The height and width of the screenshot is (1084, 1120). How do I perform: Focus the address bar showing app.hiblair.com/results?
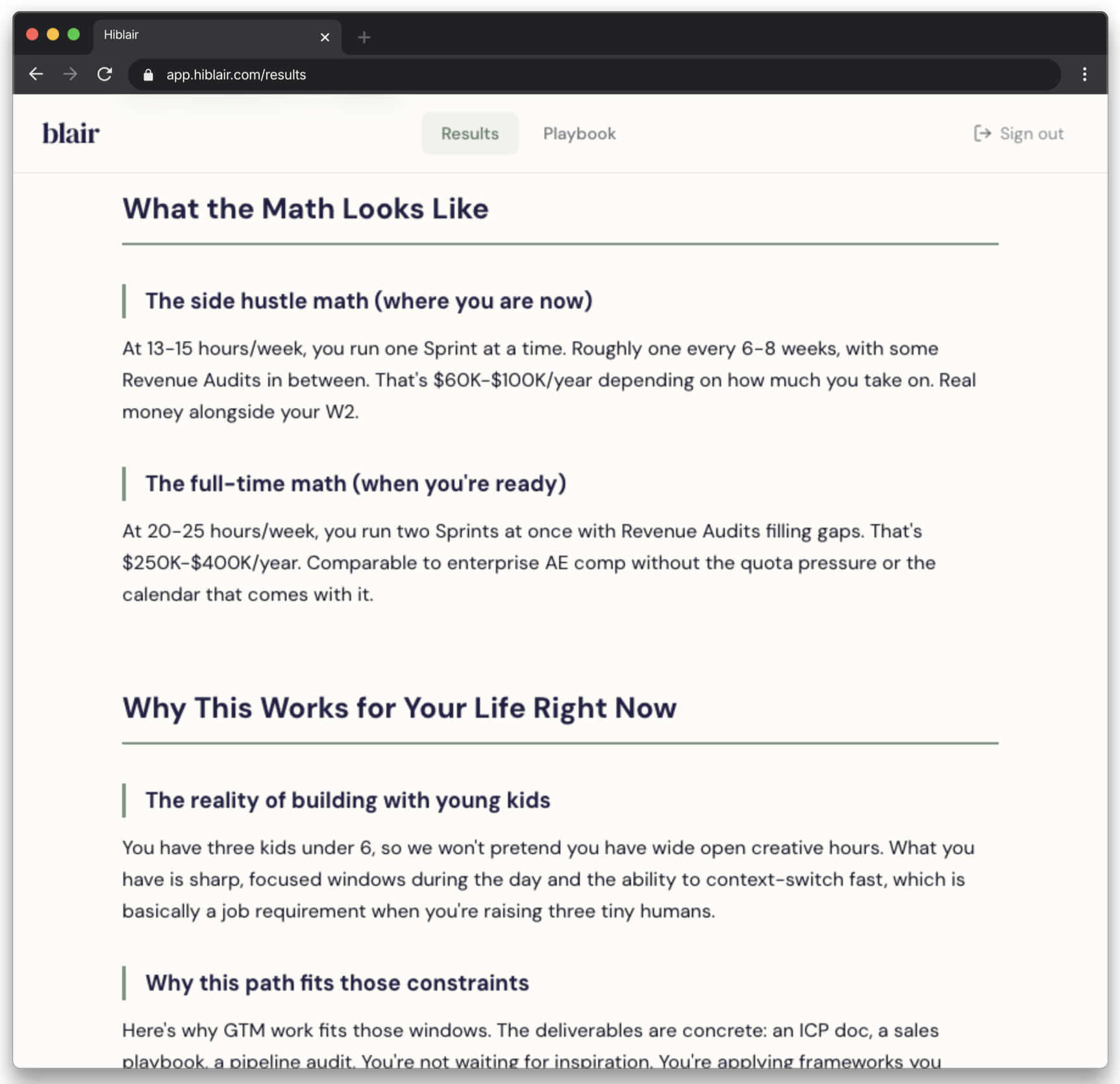pos(594,75)
